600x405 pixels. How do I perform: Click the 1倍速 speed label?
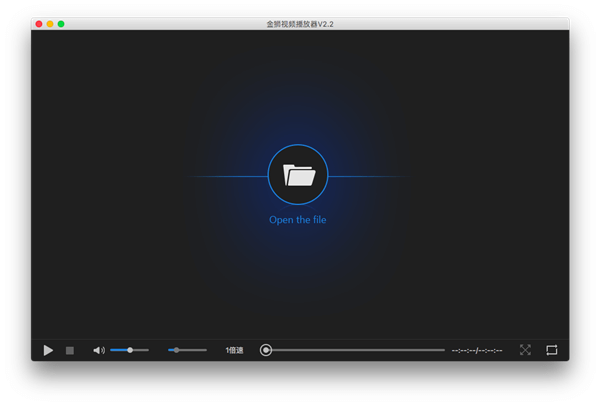coord(234,350)
